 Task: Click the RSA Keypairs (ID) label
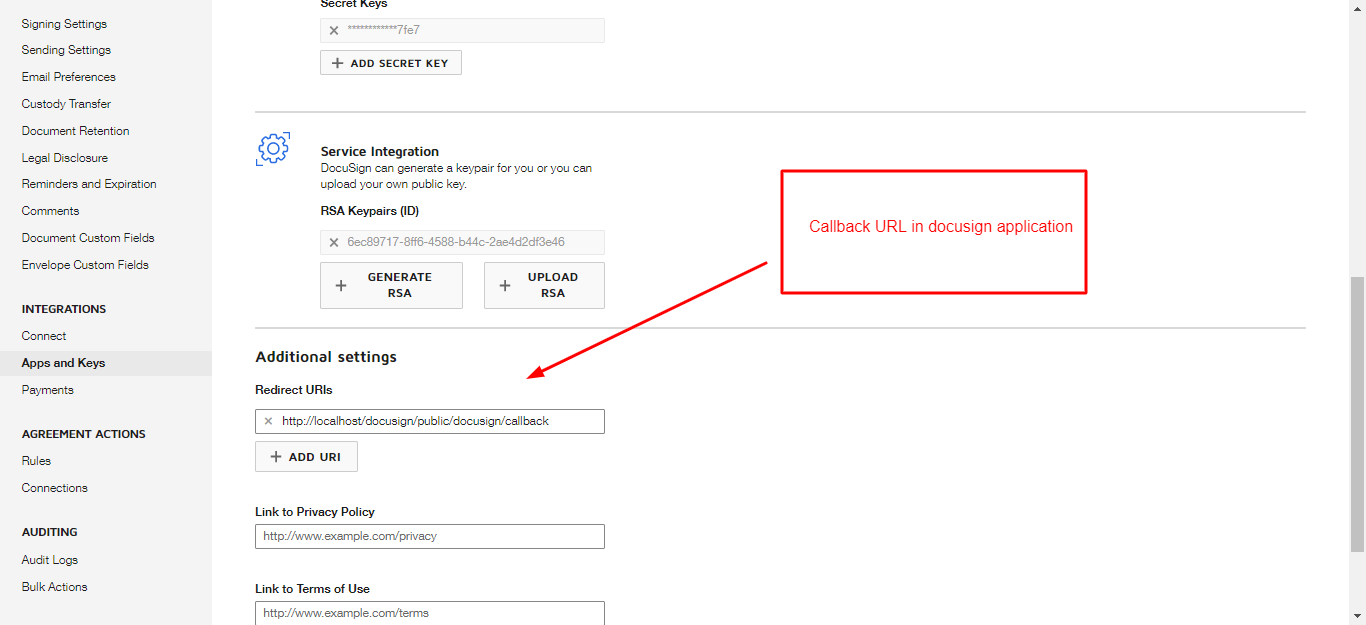point(370,211)
